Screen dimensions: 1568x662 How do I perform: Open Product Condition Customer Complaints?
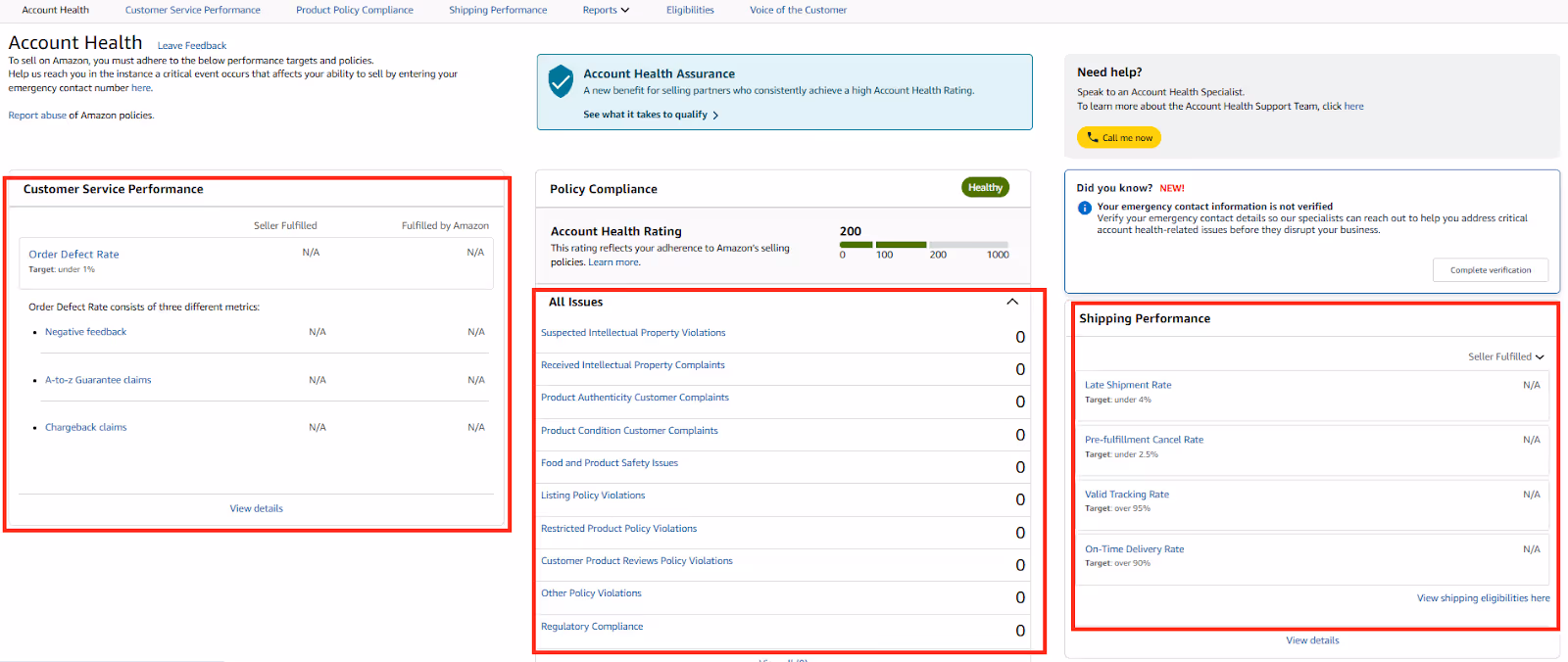point(629,431)
